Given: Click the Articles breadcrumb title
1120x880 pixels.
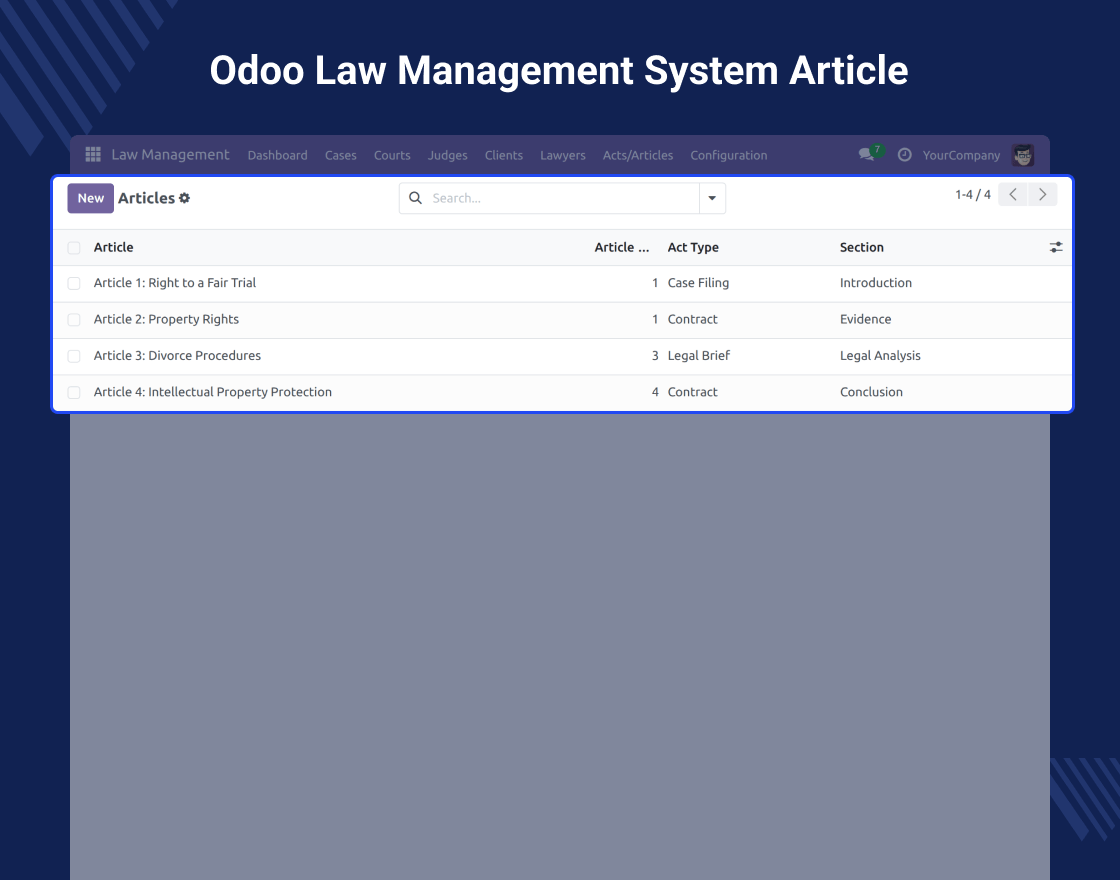Looking at the screenshot, I should click(x=146, y=198).
